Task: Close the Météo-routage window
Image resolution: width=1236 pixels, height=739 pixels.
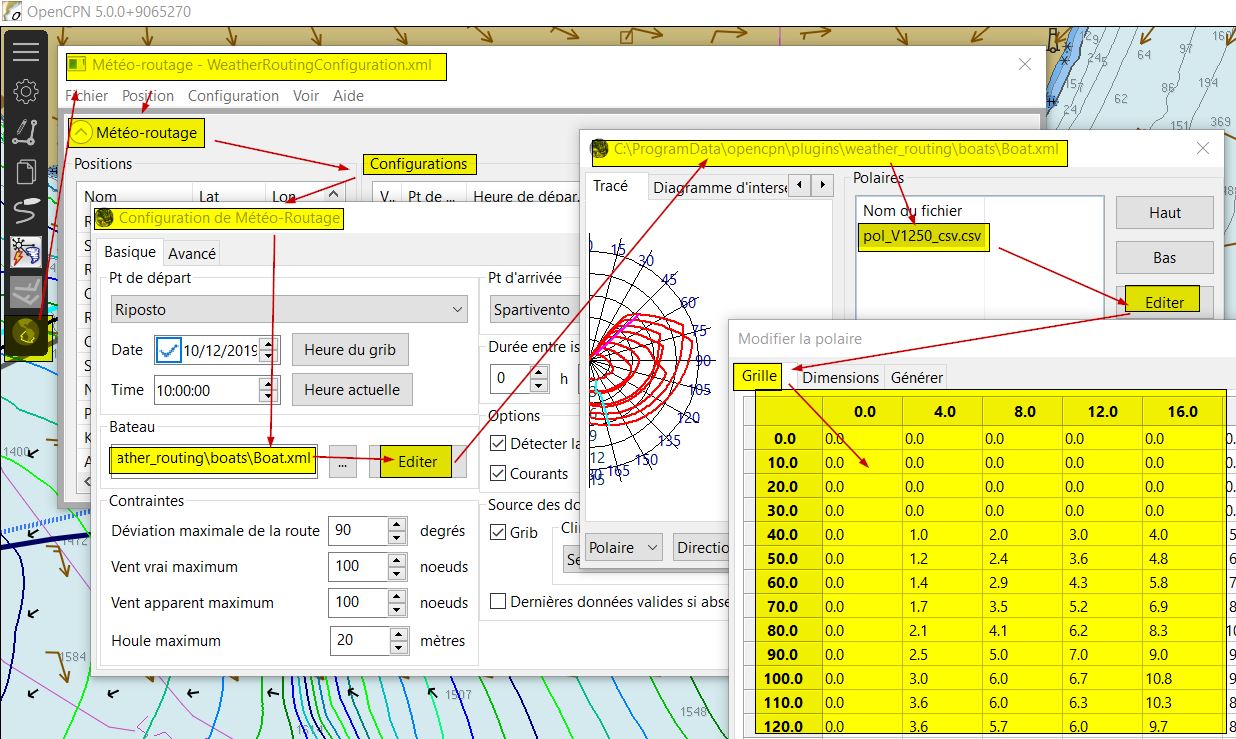Action: [x=1024, y=64]
